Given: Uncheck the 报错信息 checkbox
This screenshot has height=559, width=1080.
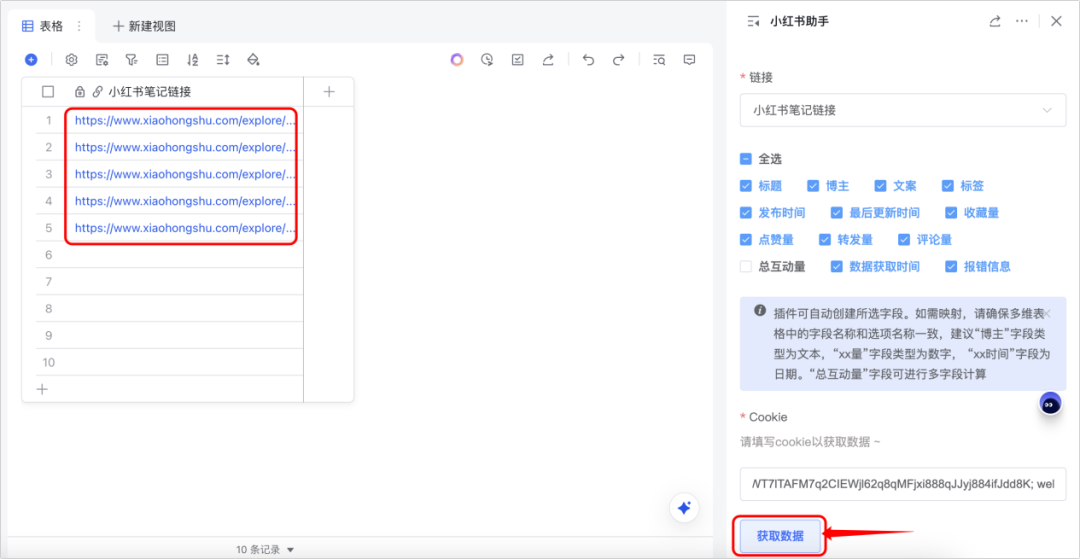Looking at the screenshot, I should [951, 266].
